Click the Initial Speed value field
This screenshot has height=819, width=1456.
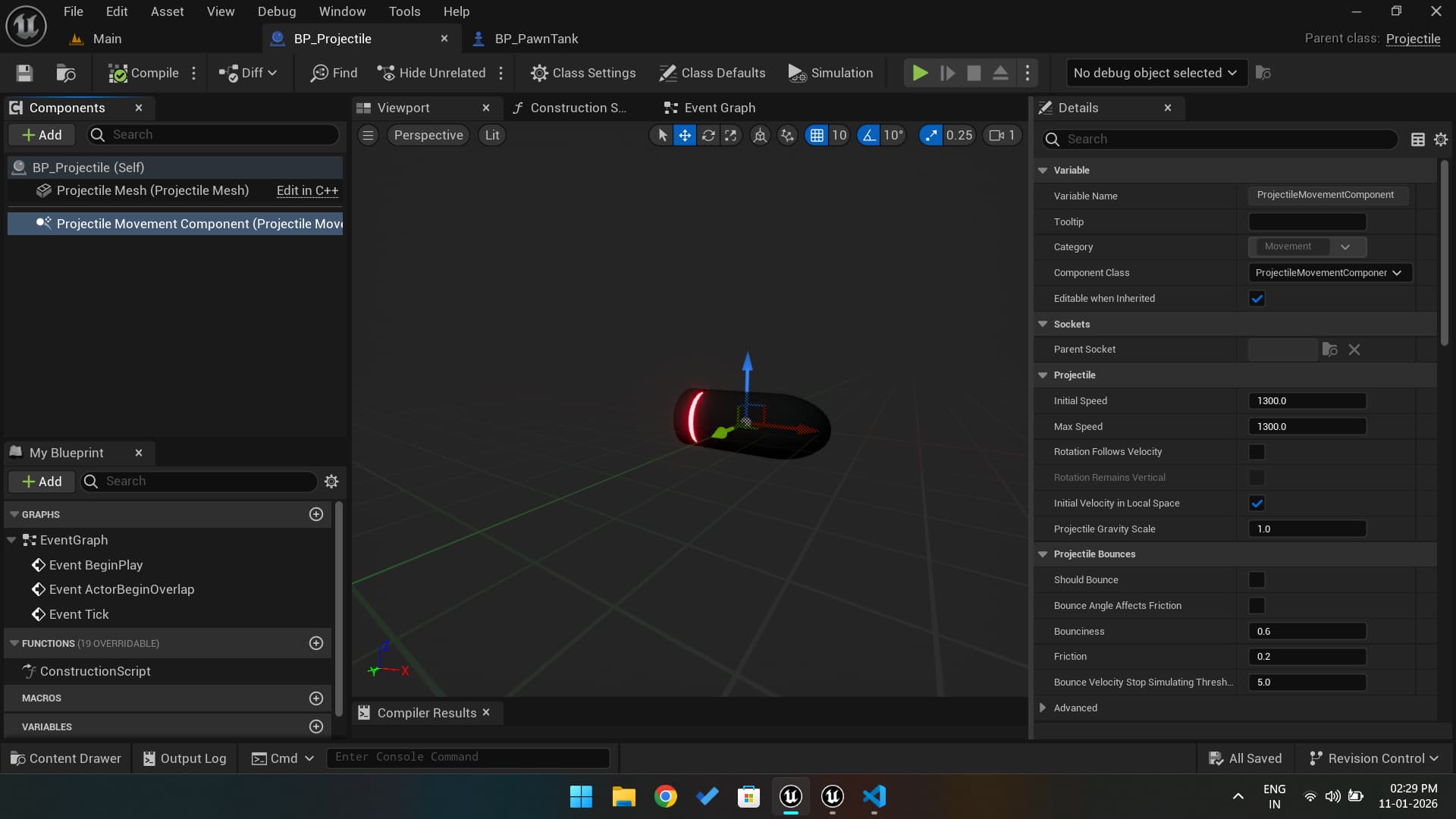1307,401
